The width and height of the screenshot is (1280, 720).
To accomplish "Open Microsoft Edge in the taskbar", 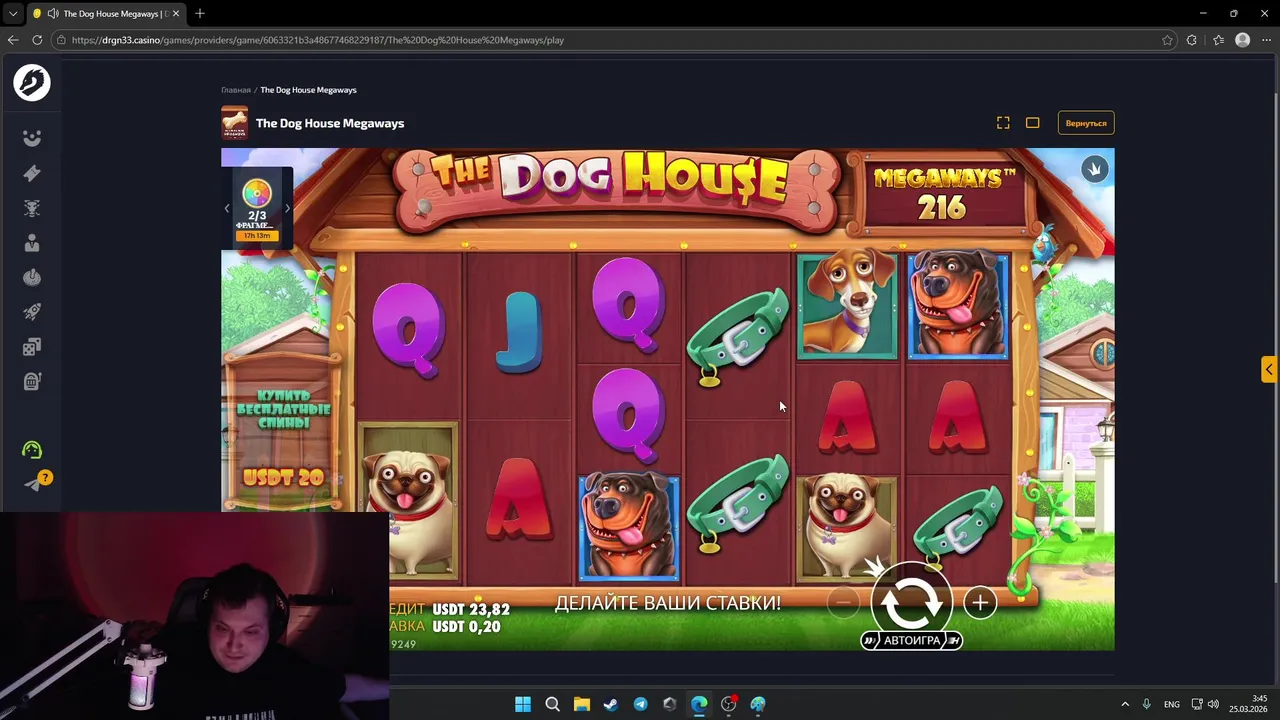I will pos(699,704).
